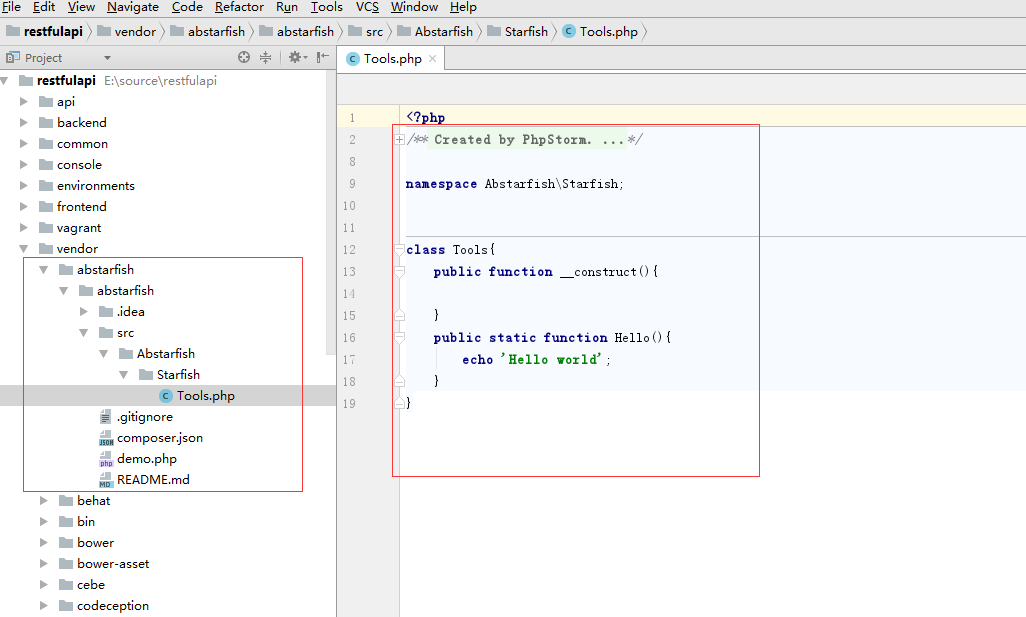Click the 'Hello world' string in code

click(x=550, y=359)
